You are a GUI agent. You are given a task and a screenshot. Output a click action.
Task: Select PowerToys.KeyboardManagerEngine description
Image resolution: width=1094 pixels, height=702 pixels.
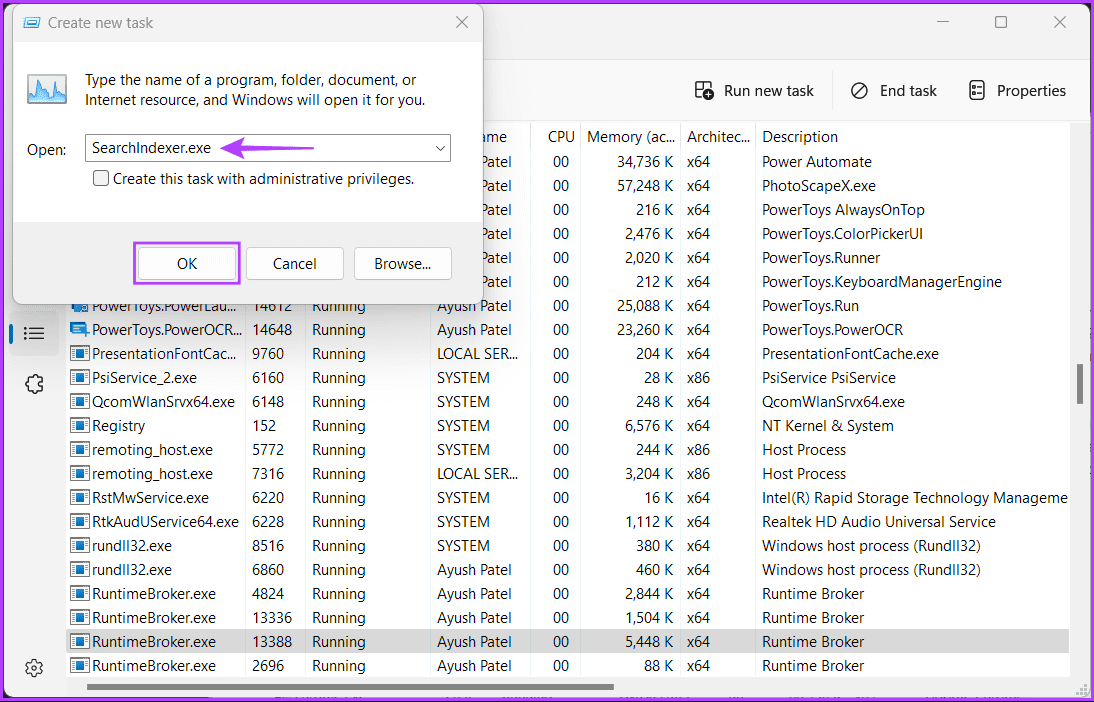[881, 282]
